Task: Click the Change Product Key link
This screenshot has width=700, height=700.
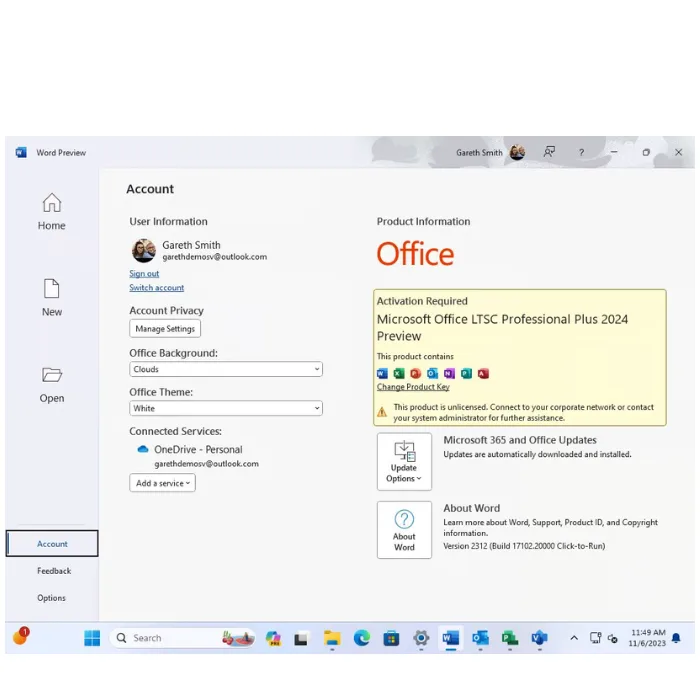Action: pos(413,387)
